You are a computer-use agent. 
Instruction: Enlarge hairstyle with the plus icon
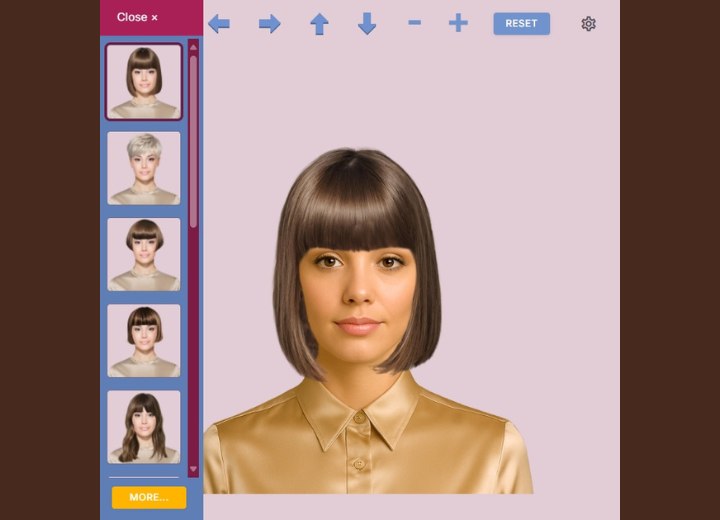(458, 23)
